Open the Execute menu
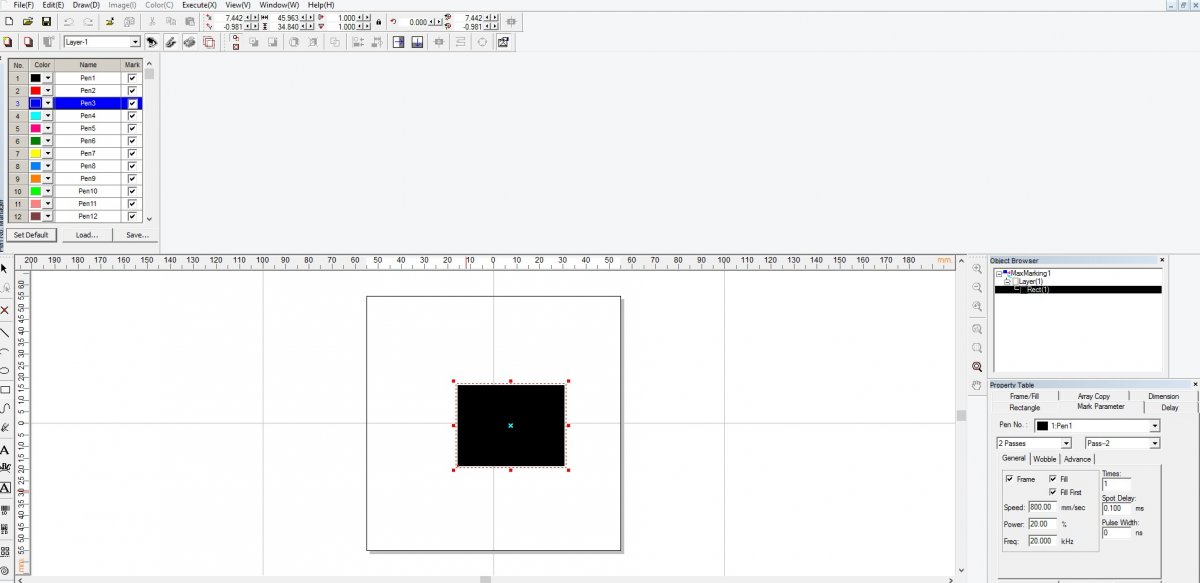Viewport: 1200px width, 583px height. [x=199, y=5]
